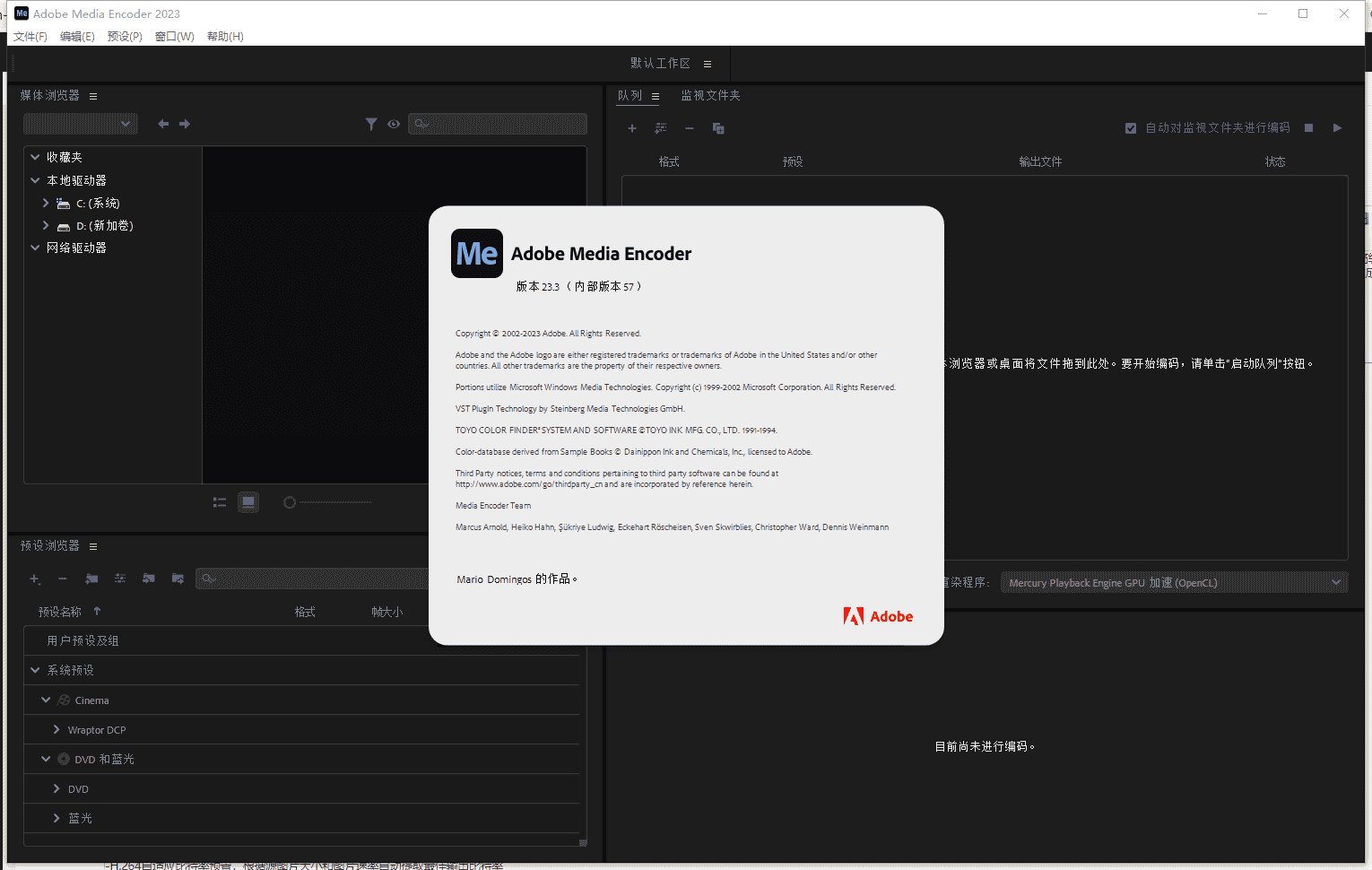Click the duplicate icon in queue toolbar
The height and width of the screenshot is (870, 1372).
[x=718, y=128]
